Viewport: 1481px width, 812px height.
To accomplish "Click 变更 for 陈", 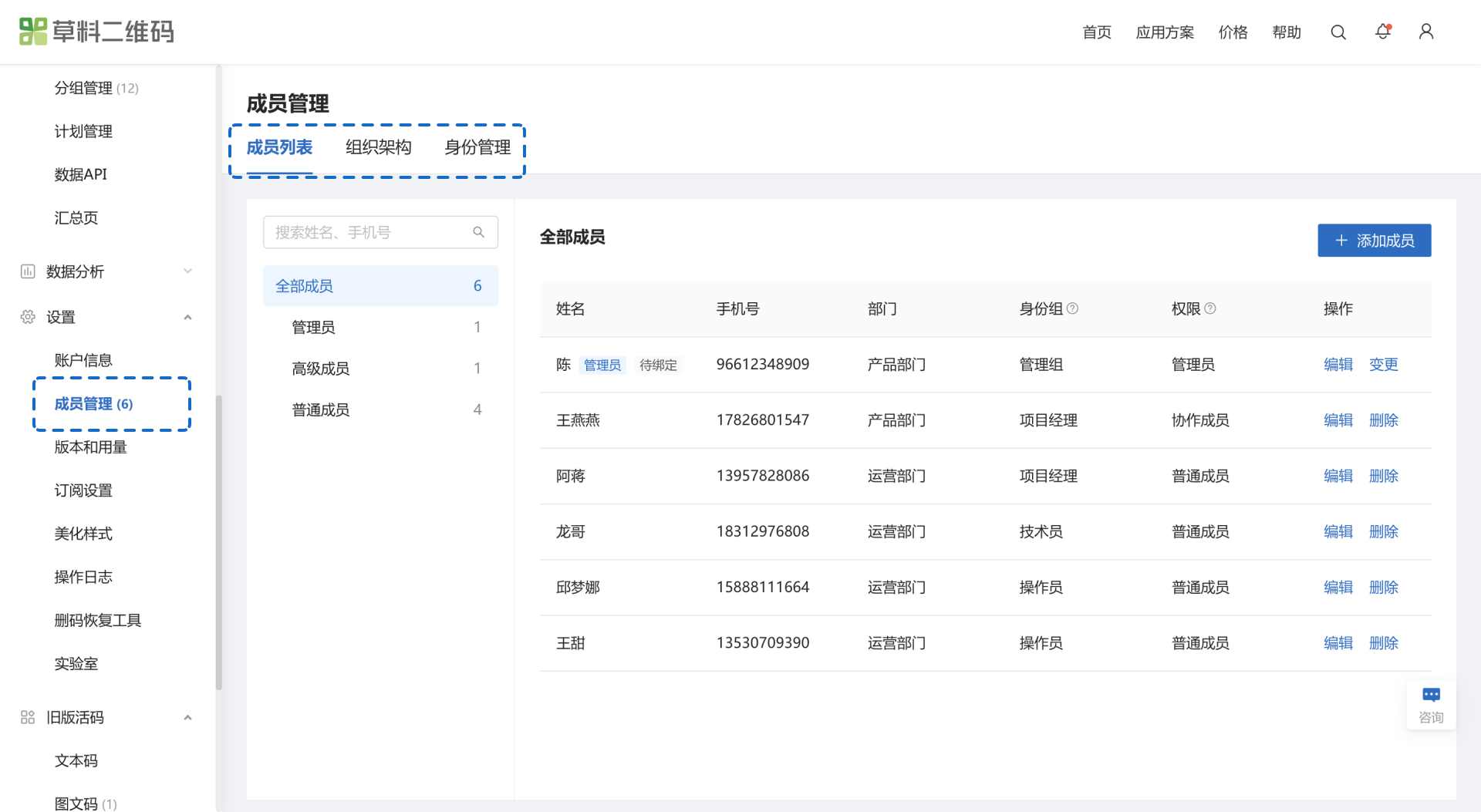I will click(1383, 365).
